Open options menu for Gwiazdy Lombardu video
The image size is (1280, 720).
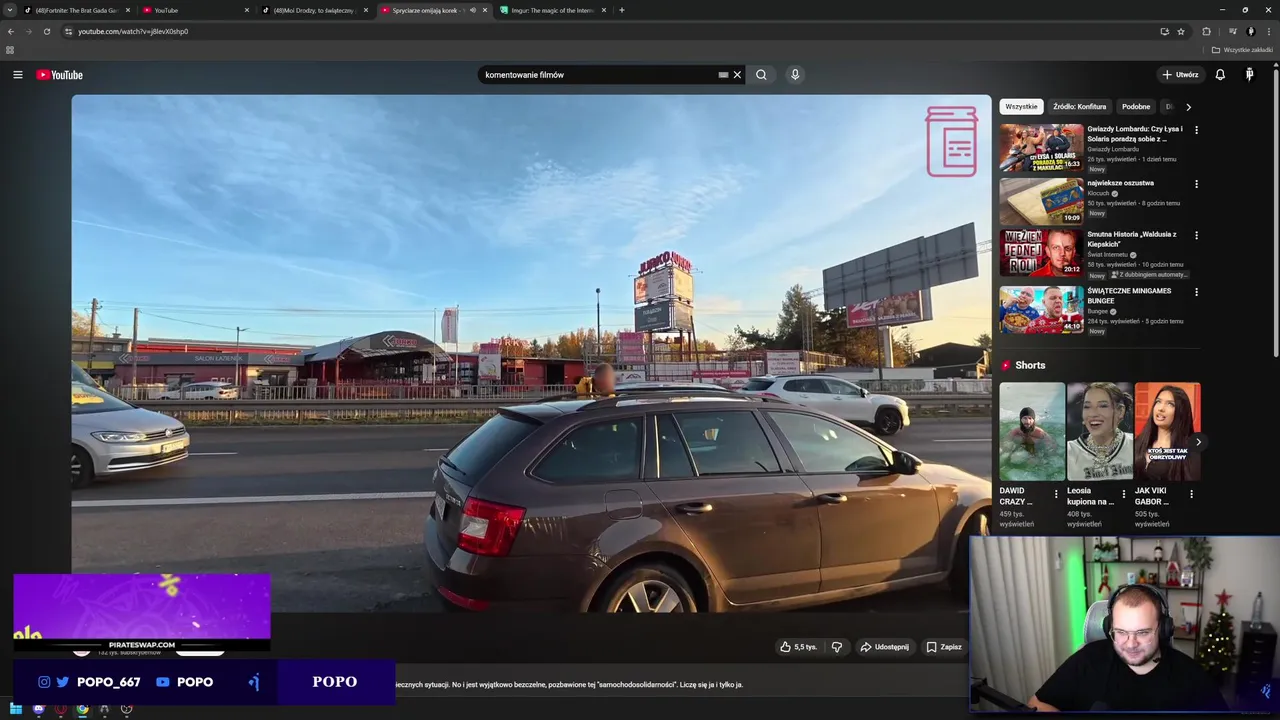(1196, 130)
